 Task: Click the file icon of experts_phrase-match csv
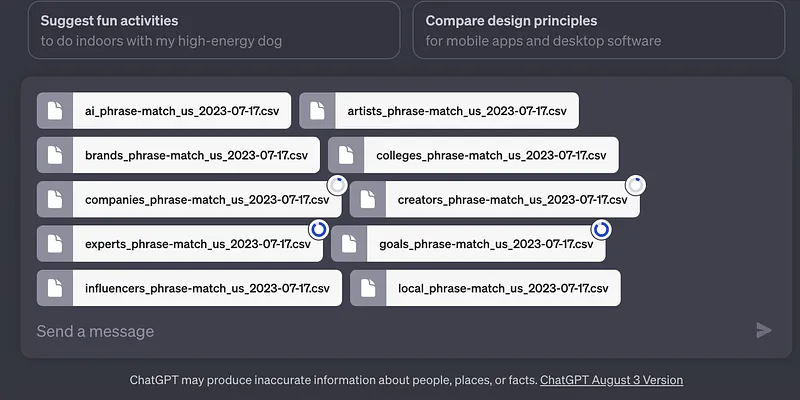[x=55, y=244]
